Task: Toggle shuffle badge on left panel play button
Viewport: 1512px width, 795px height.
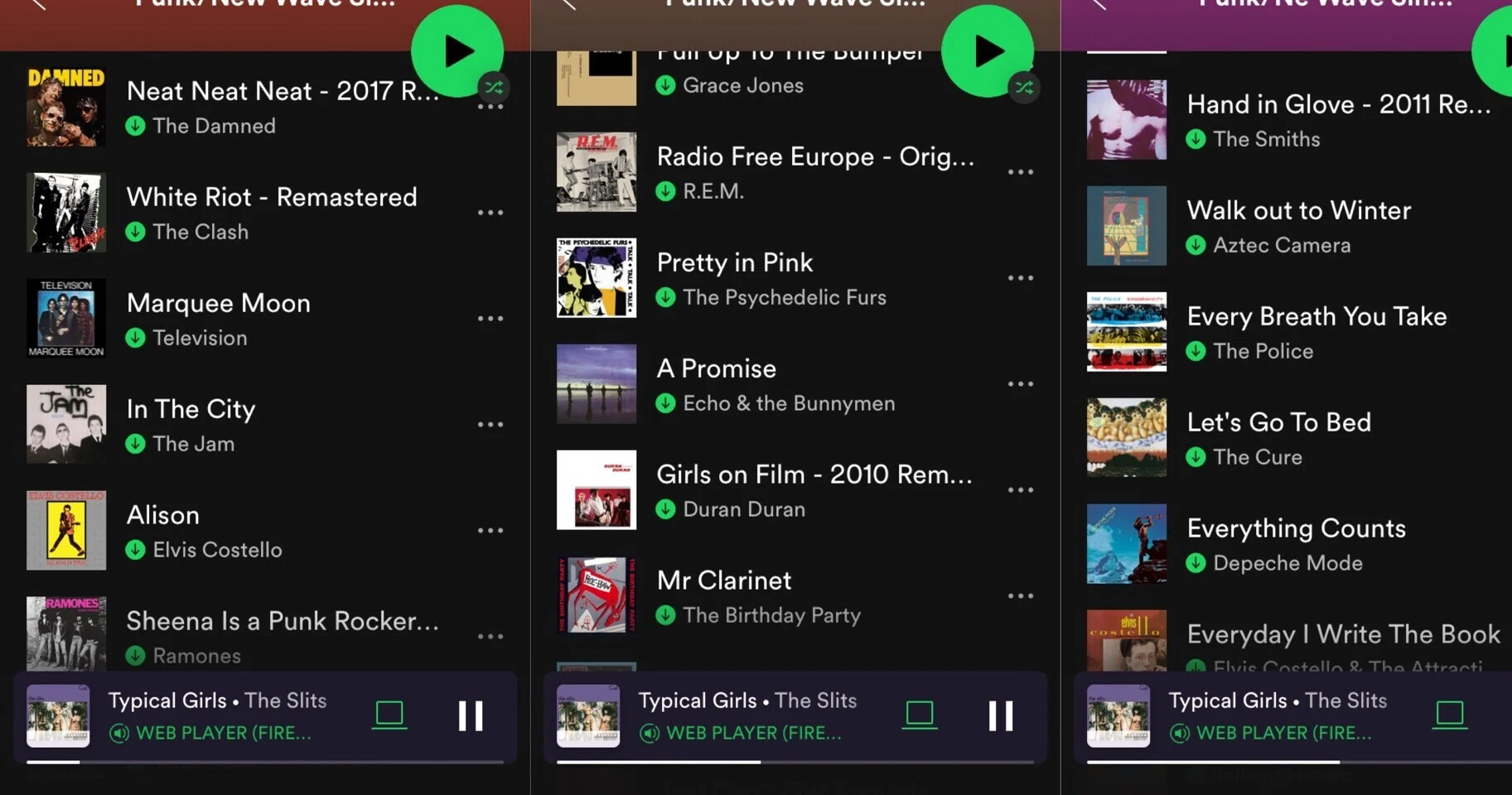Action: [x=494, y=87]
